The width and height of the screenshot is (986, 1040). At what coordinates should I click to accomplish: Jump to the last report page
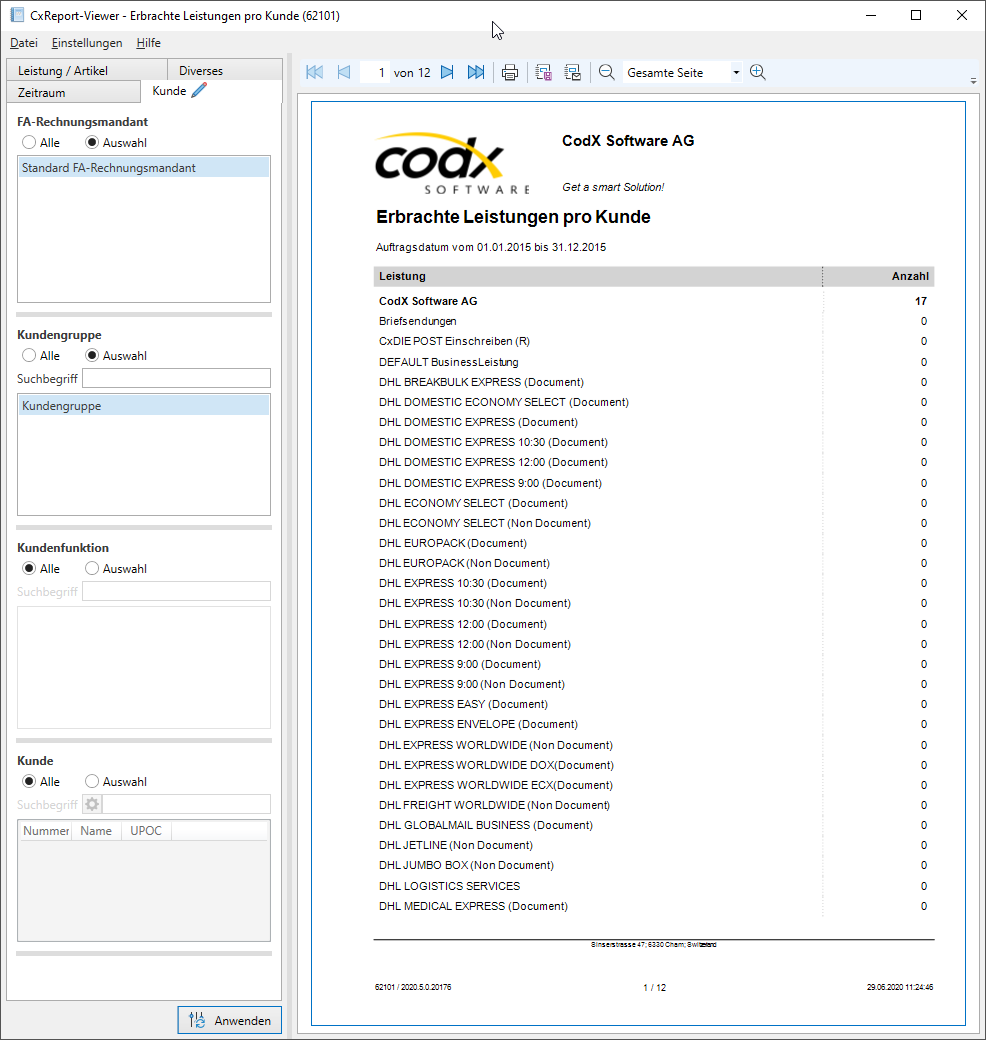[x=476, y=72]
